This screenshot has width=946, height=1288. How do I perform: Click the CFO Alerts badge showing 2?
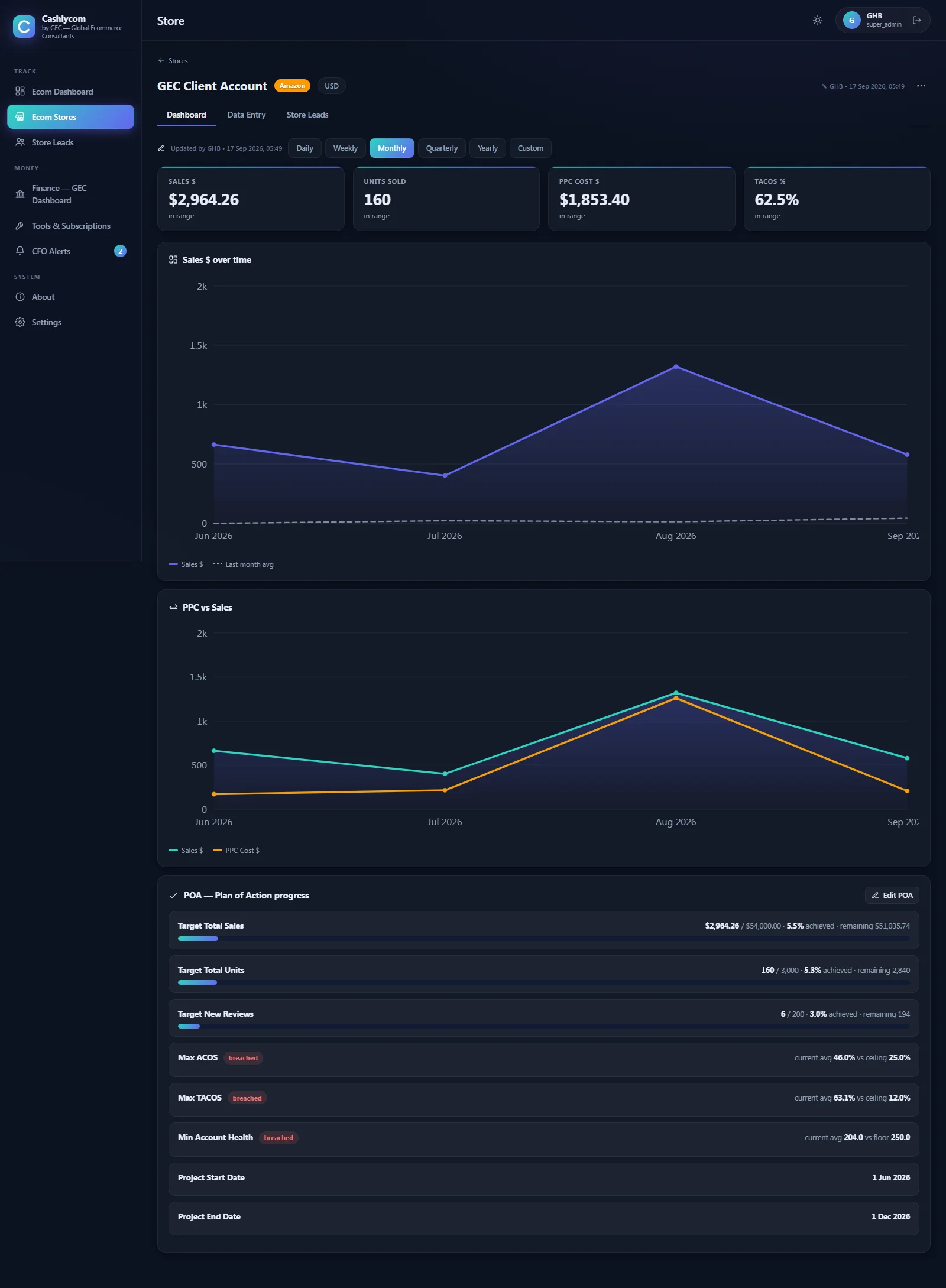(x=120, y=251)
